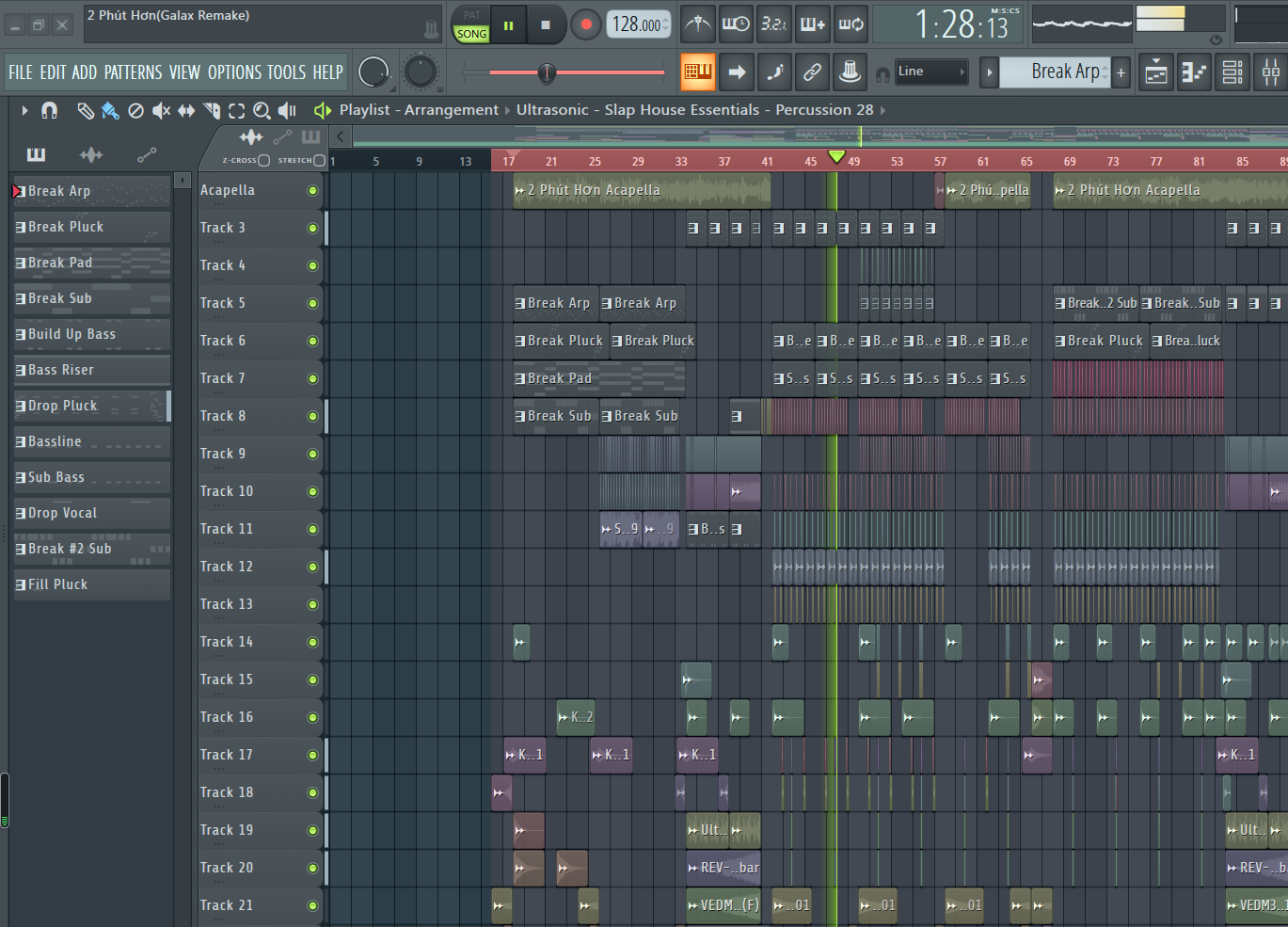This screenshot has width=1288, height=927.
Task: Click the song position slider knob
Action: pos(547,72)
